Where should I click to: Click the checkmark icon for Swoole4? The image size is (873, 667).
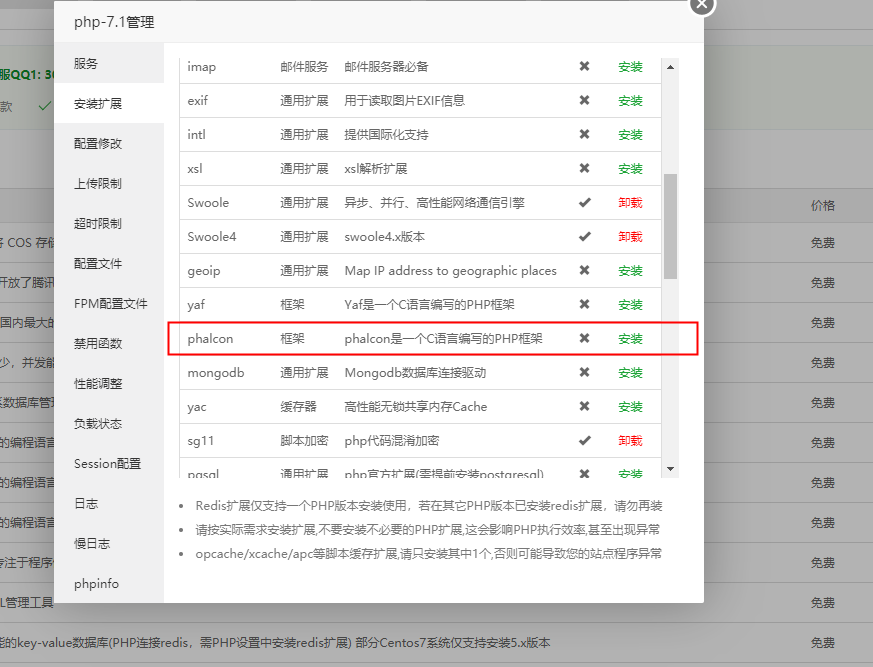tap(584, 237)
